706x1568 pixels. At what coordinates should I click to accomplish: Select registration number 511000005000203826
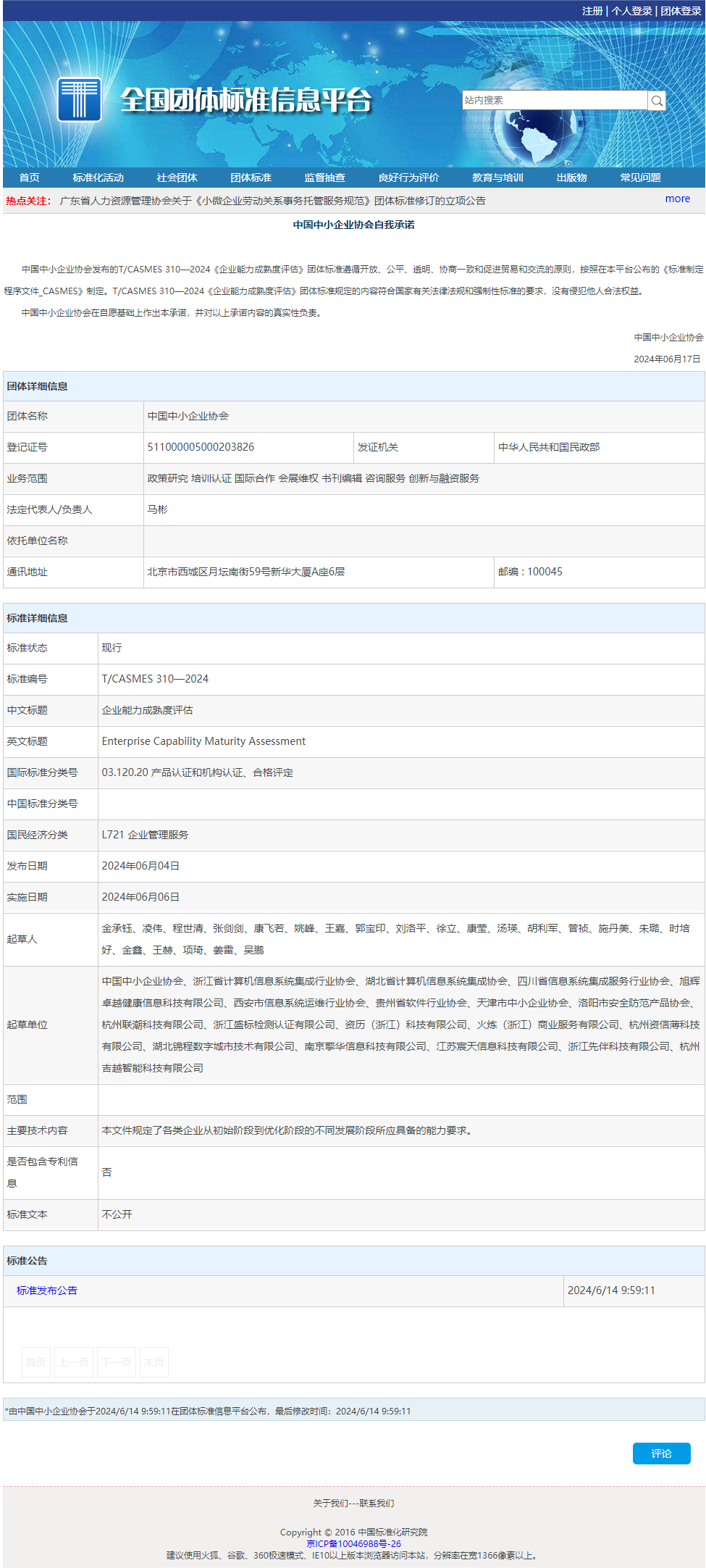click(x=201, y=447)
